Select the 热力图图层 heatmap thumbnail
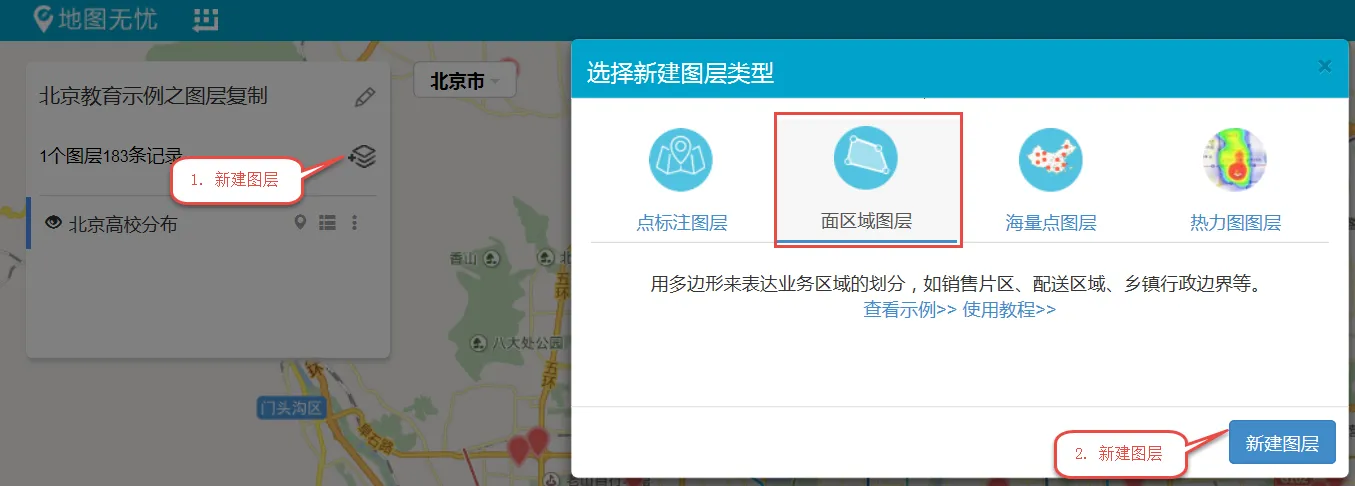Viewport: 1355px width, 486px height. (1235, 160)
